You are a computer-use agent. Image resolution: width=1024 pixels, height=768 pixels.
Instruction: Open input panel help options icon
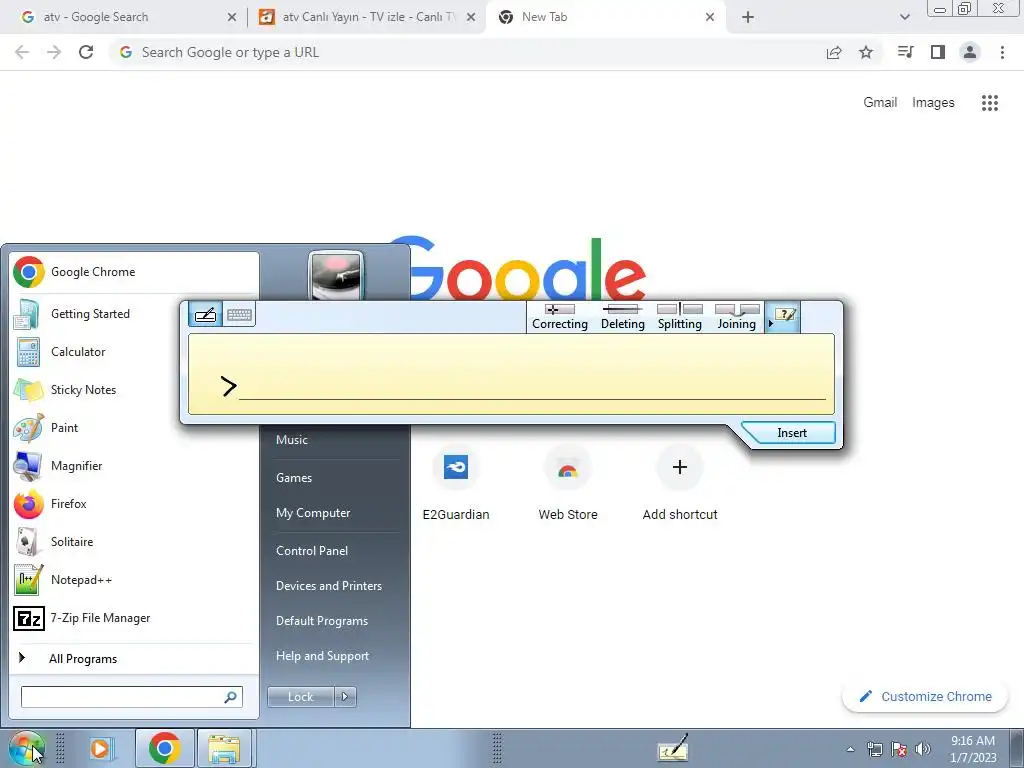click(786, 315)
